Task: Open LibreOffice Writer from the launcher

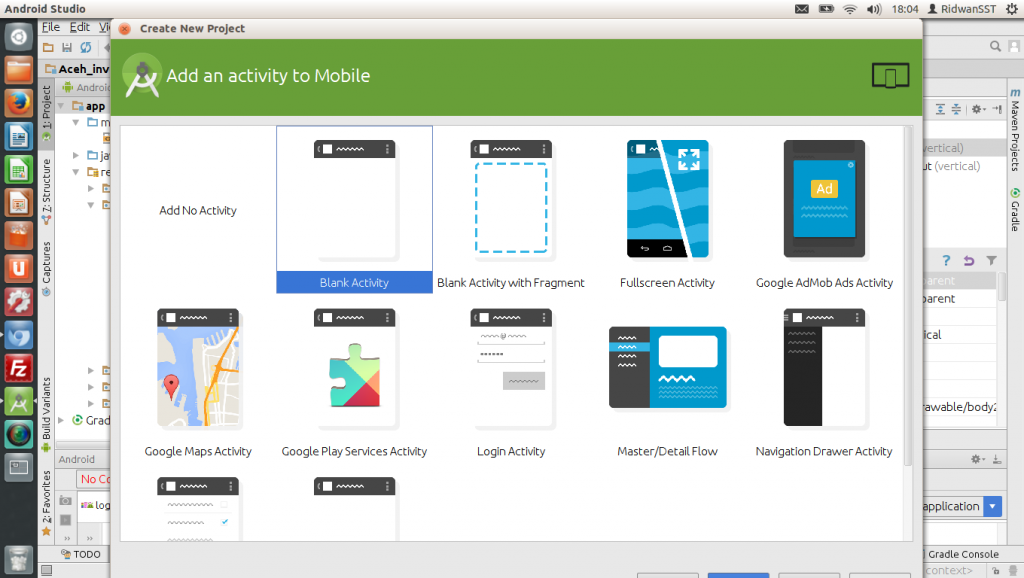Action: (18, 136)
